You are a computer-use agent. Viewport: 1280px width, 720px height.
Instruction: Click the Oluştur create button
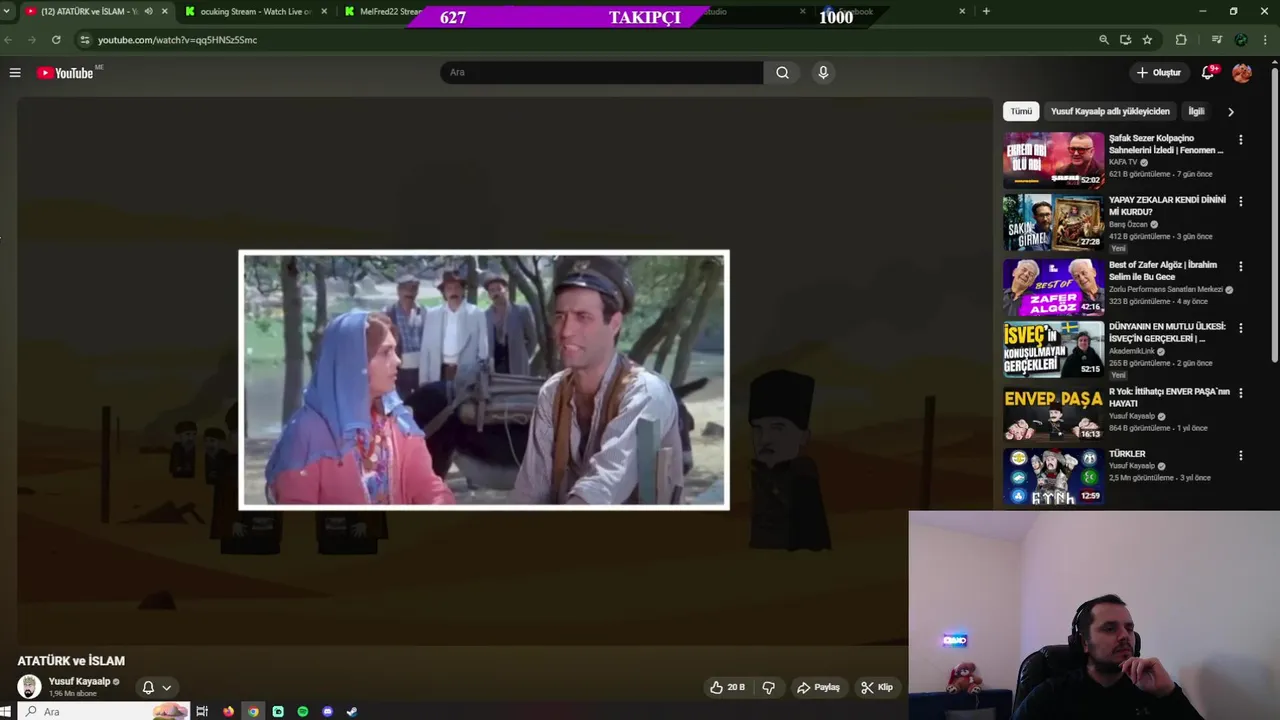pyautogui.click(x=1158, y=72)
